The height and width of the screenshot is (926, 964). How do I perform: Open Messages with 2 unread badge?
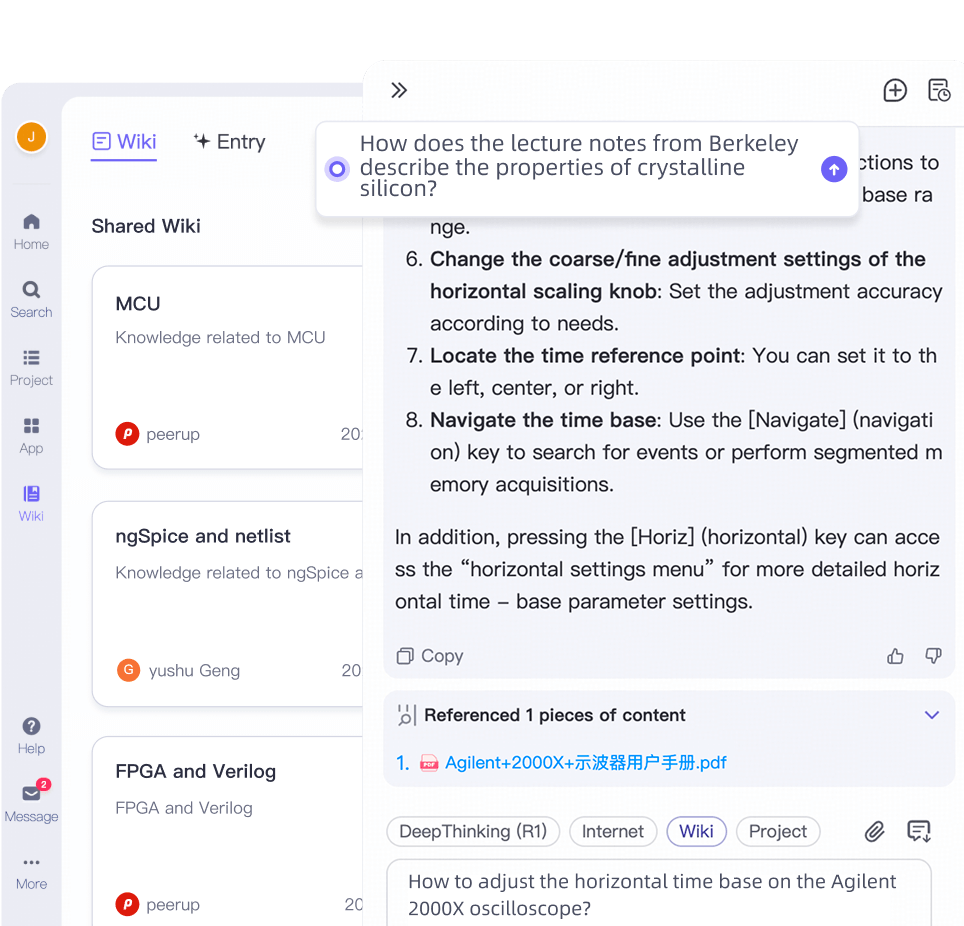31,802
